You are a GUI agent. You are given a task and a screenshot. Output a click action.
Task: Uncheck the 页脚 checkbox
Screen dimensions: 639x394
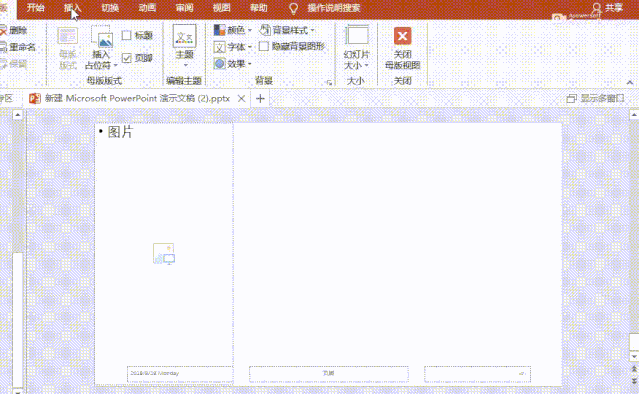pyautogui.click(x=127, y=58)
